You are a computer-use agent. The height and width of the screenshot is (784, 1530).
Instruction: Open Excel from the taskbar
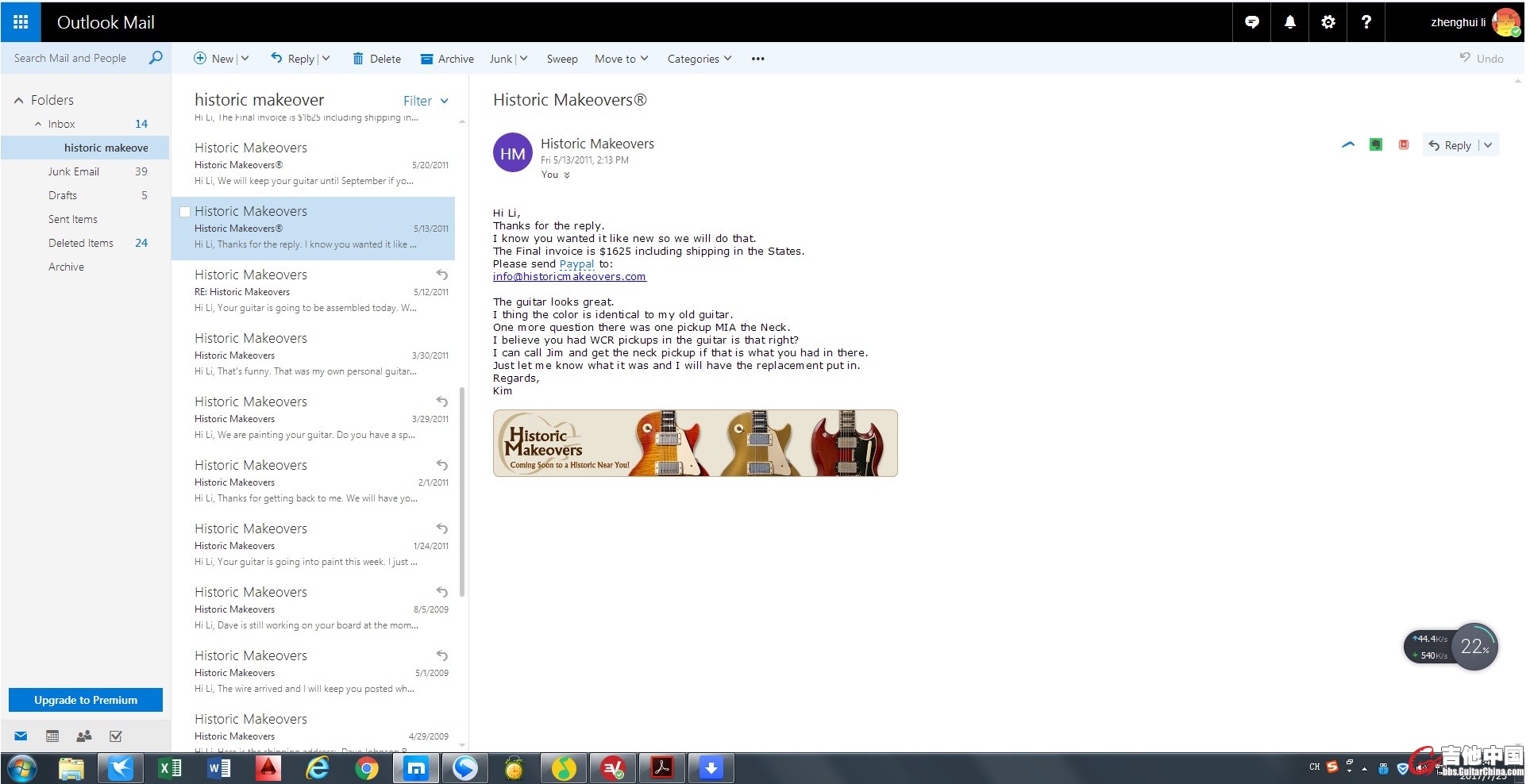(x=169, y=768)
